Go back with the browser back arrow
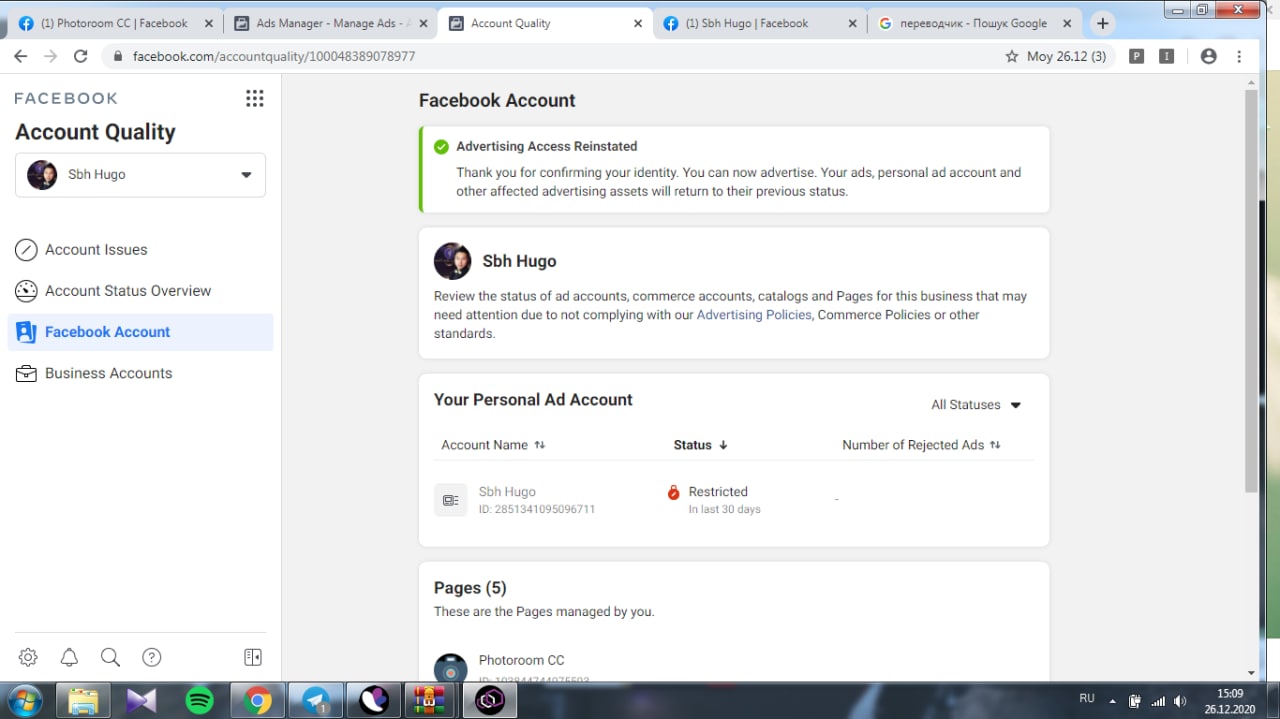The width and height of the screenshot is (1280, 719). [20, 56]
